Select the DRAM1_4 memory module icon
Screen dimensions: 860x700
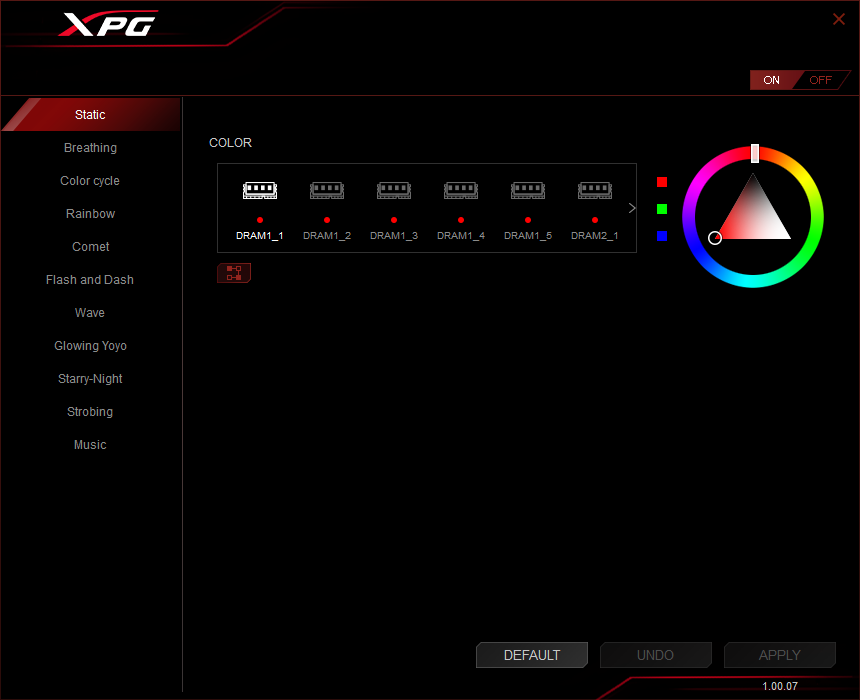point(461,190)
